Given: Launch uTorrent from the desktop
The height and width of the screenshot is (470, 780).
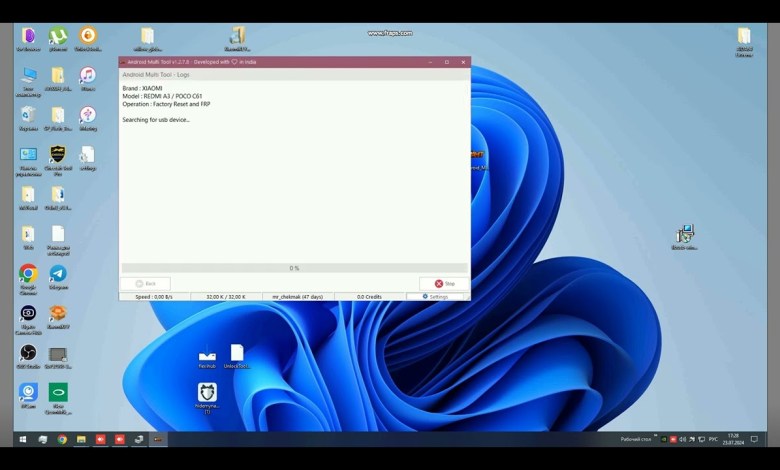Looking at the screenshot, I should coord(58,36).
